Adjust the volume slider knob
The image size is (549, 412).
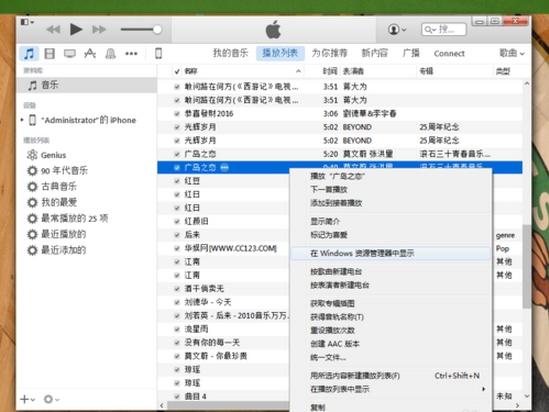(157, 29)
